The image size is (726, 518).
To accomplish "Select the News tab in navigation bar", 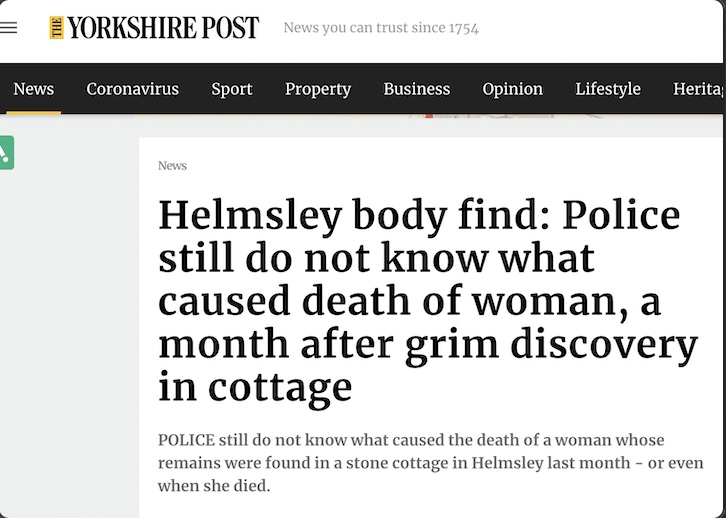I will [33, 89].
